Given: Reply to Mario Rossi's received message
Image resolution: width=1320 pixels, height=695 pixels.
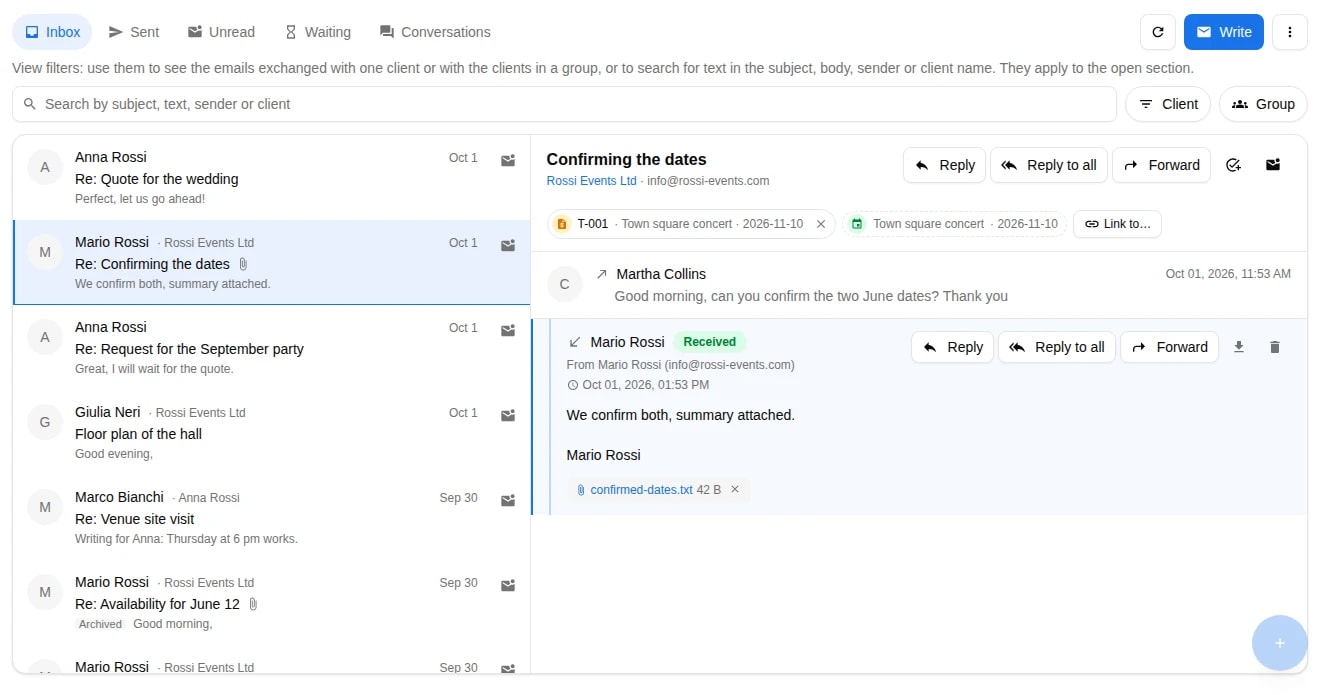Looking at the screenshot, I should 952,347.
